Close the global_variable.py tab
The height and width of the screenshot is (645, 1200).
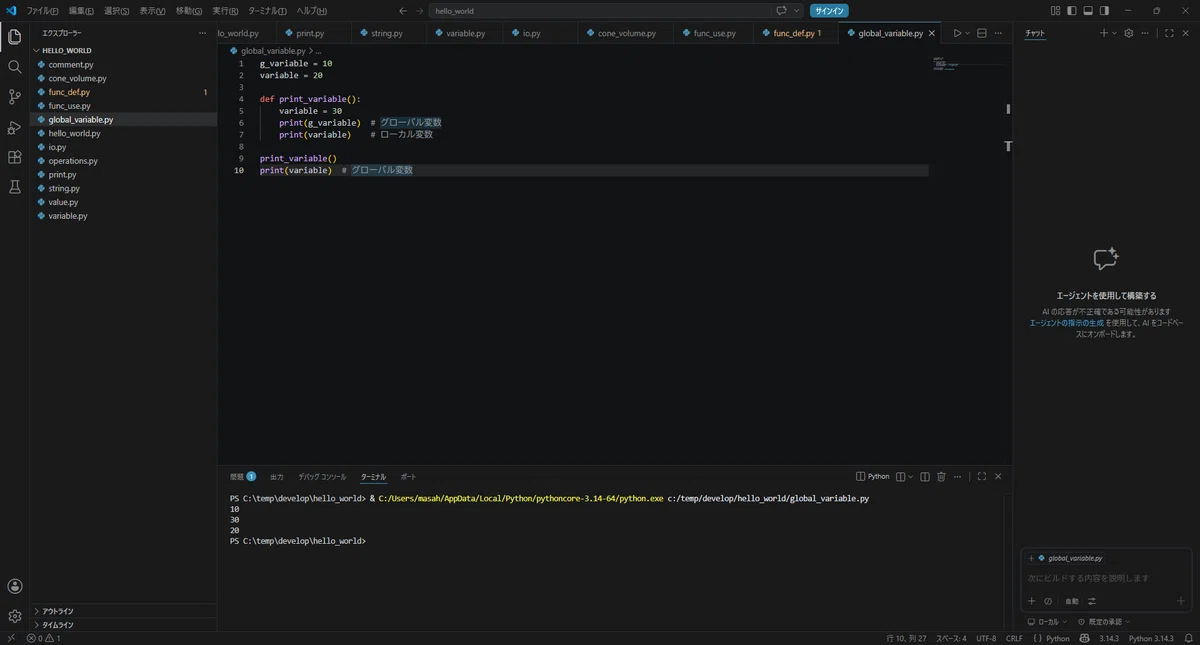932,33
